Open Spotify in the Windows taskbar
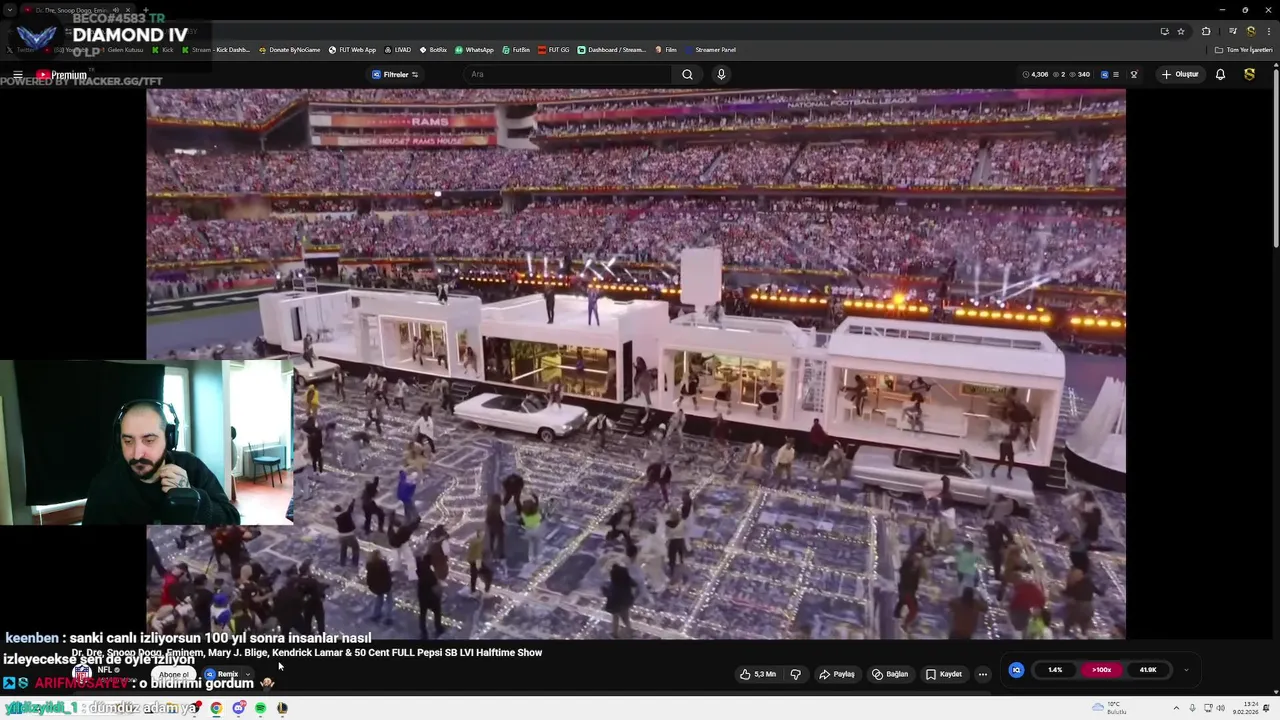 (x=260, y=708)
